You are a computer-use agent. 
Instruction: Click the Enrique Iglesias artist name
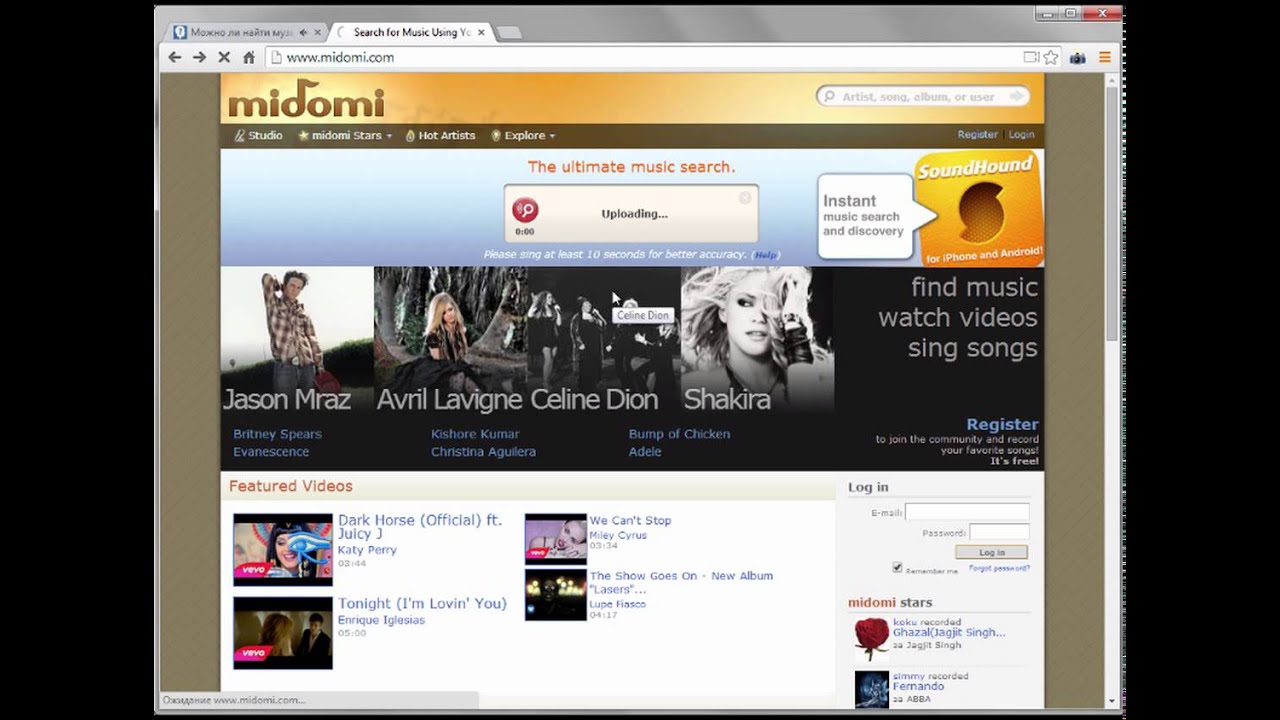click(381, 620)
